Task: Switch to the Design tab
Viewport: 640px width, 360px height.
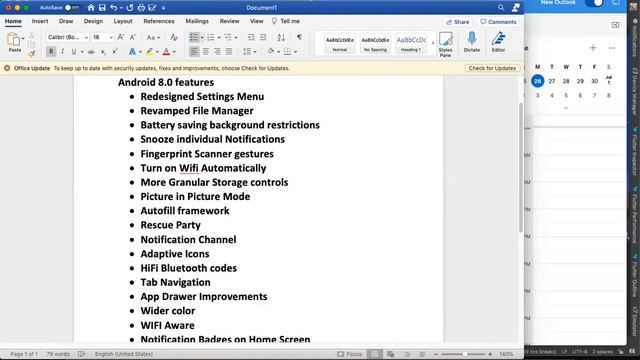Action: click(93, 21)
